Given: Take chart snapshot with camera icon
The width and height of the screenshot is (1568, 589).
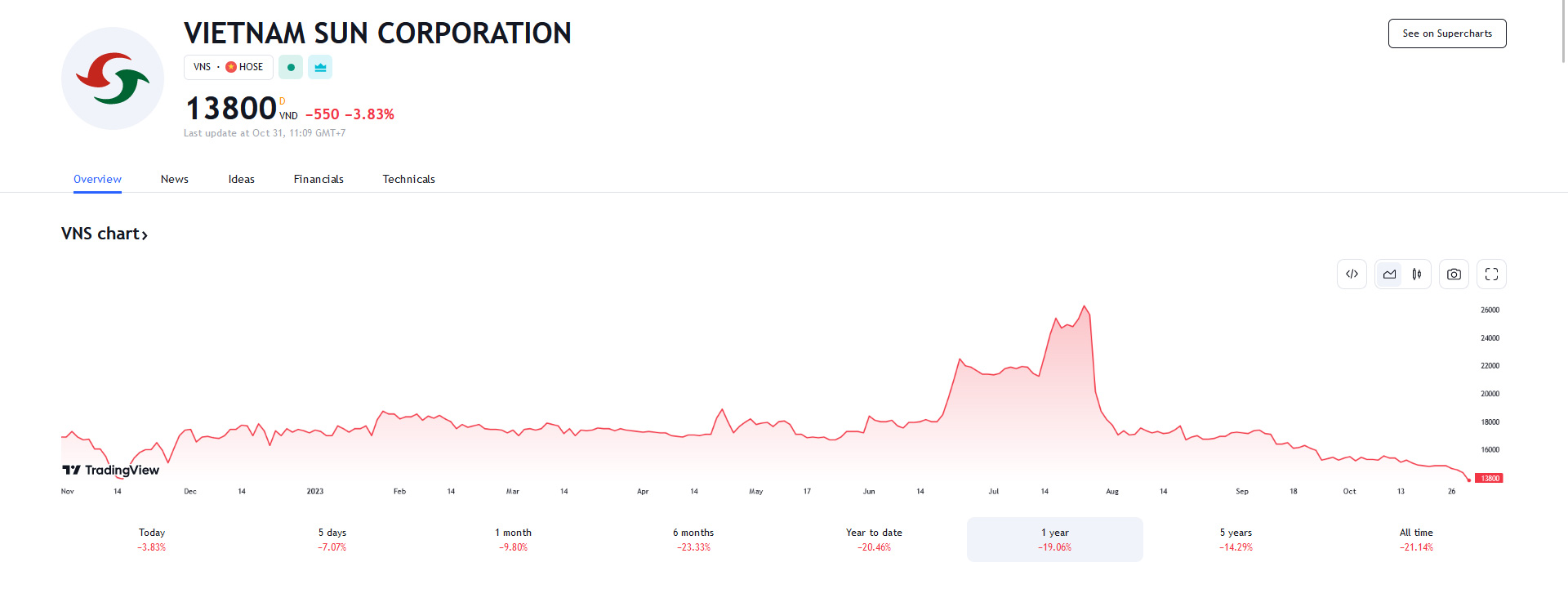Looking at the screenshot, I should [x=1454, y=274].
